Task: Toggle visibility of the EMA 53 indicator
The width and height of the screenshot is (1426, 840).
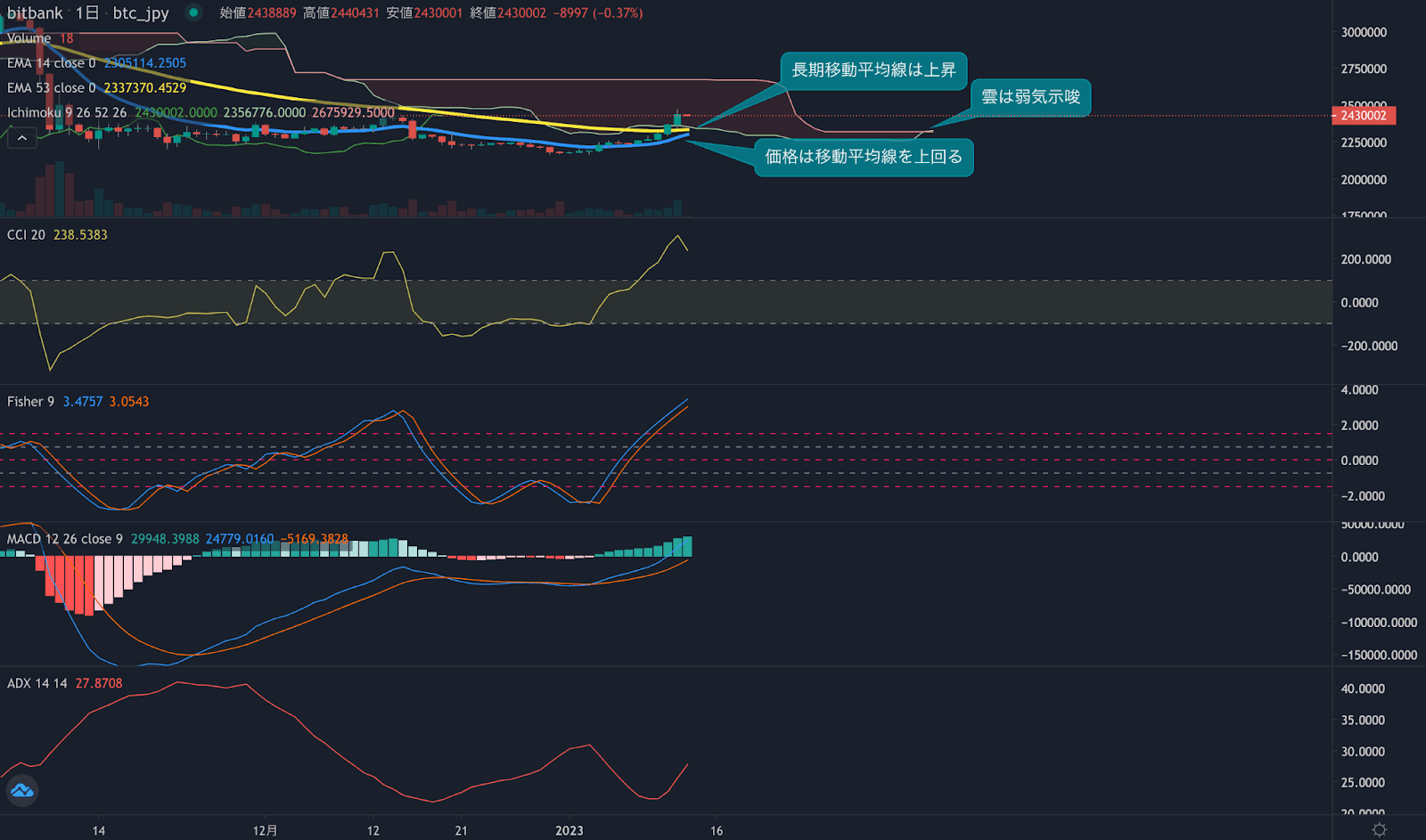Action: click(53, 88)
